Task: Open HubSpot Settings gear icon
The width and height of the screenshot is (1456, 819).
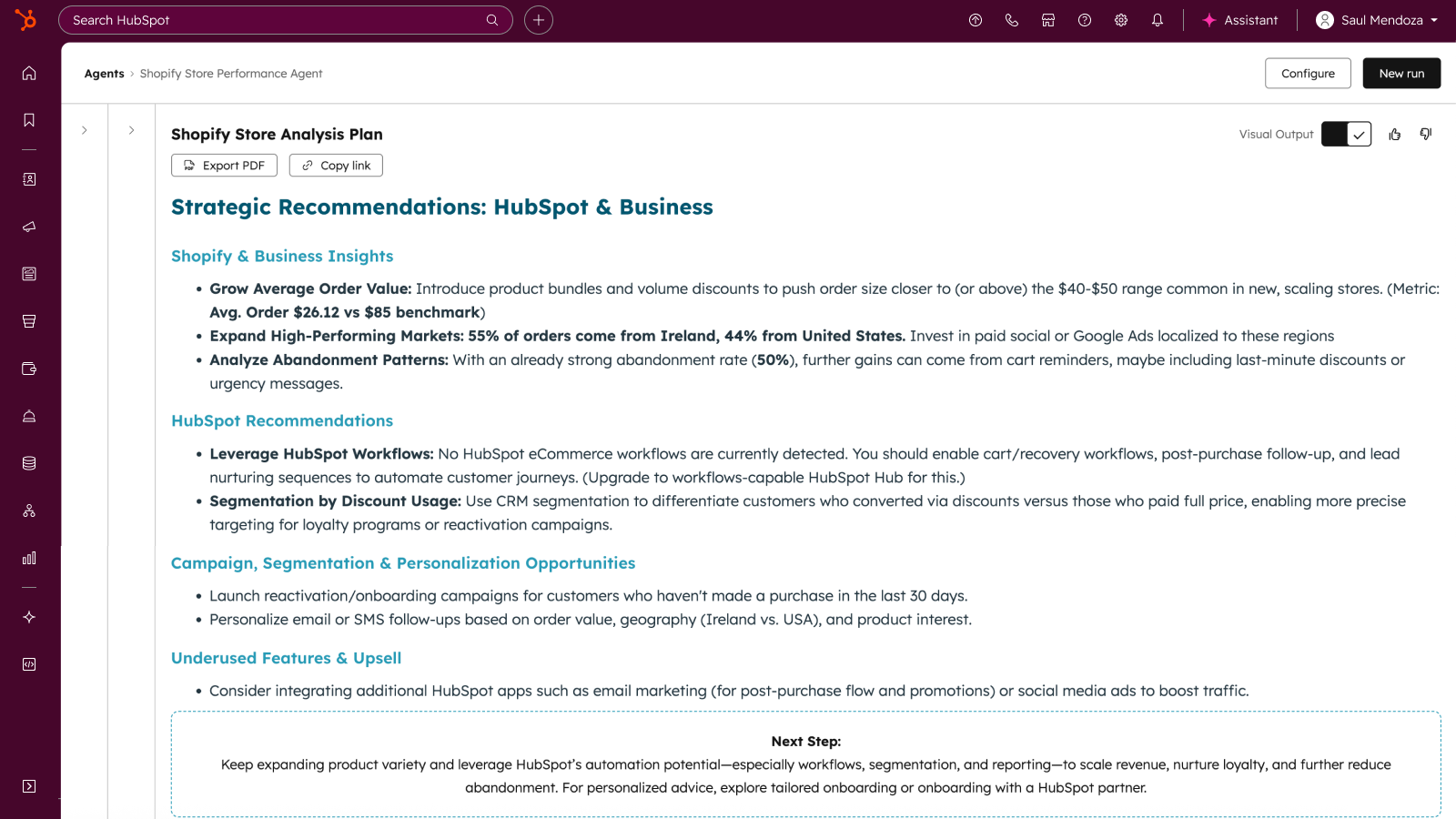Action: tap(1121, 19)
